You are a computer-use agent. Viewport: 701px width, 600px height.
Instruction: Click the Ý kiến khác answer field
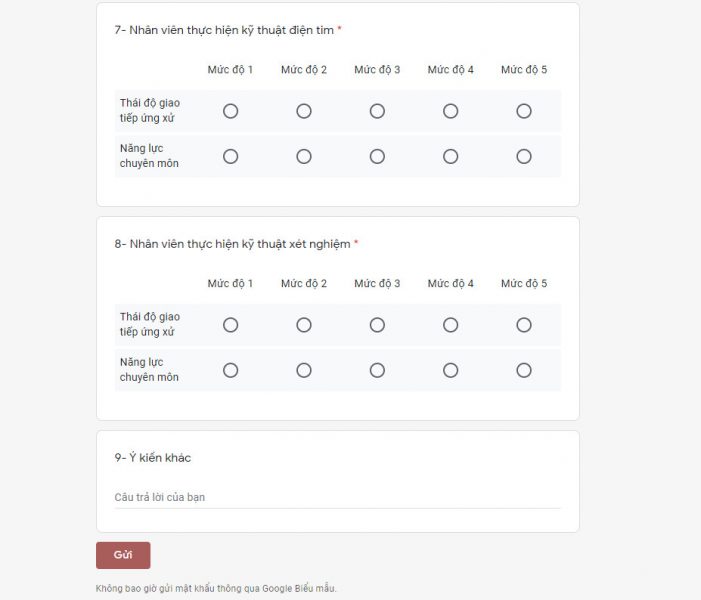[337, 497]
